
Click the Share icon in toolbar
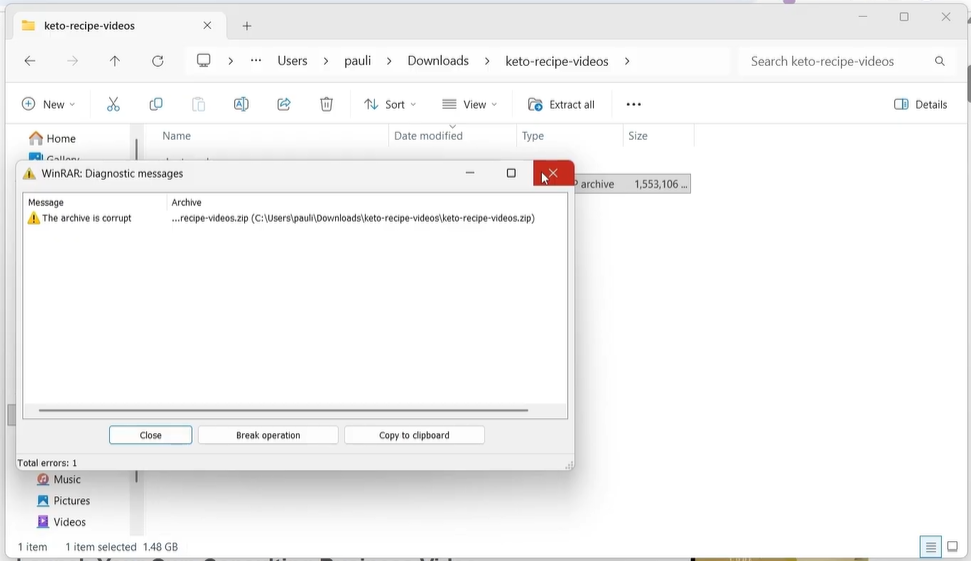(x=284, y=104)
